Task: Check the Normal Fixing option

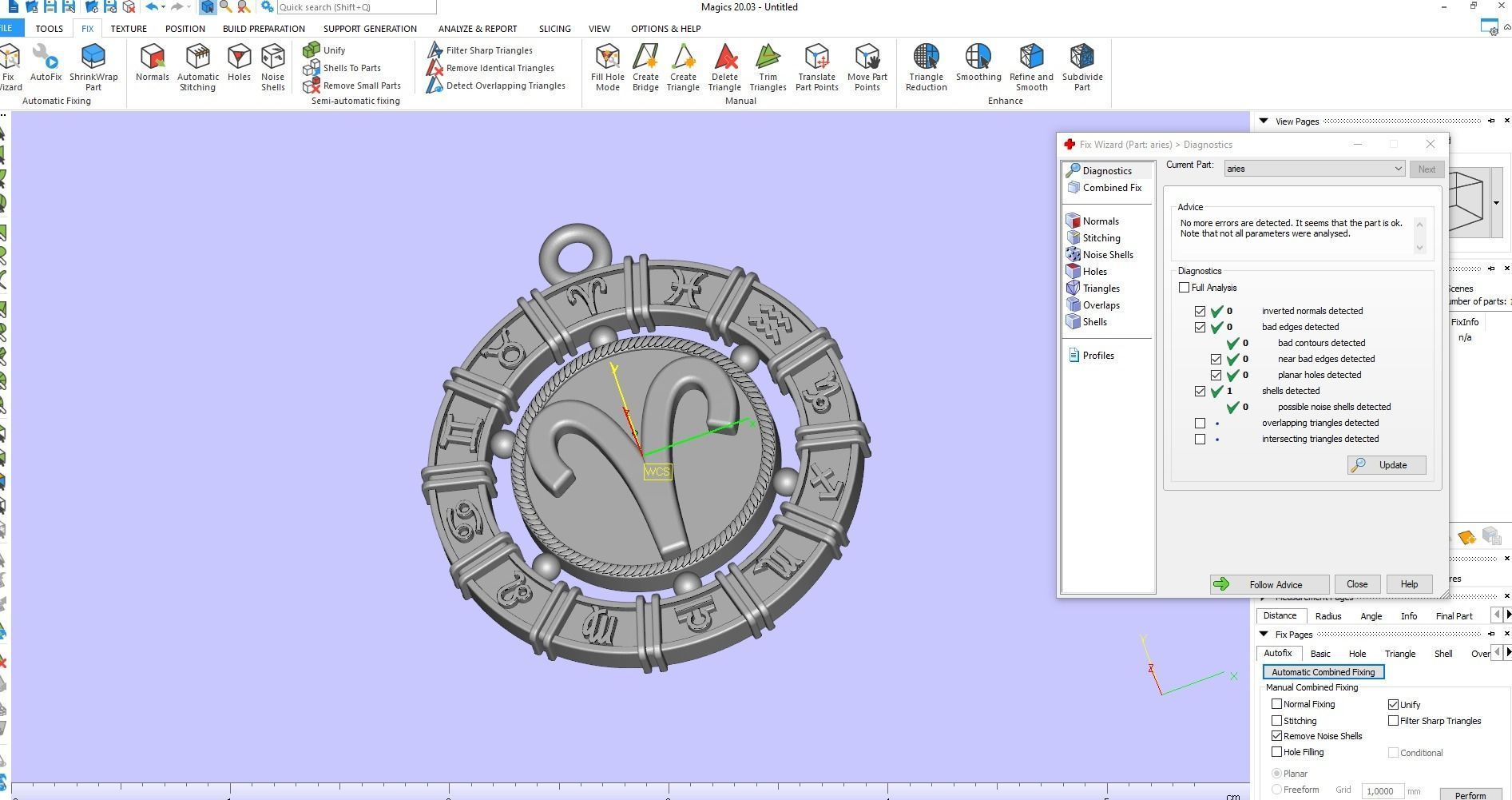Action: point(1276,704)
